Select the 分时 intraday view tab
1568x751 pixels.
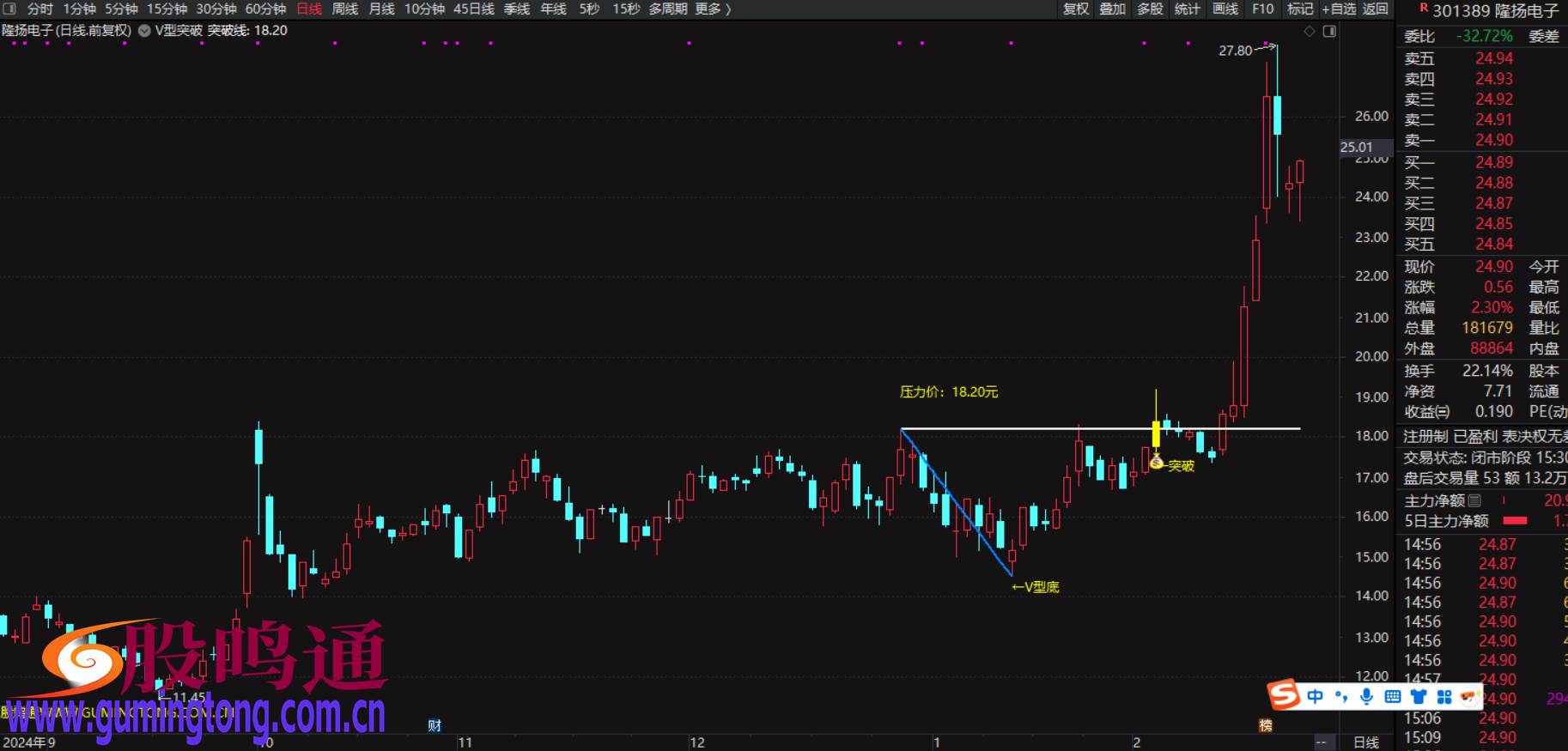point(40,9)
